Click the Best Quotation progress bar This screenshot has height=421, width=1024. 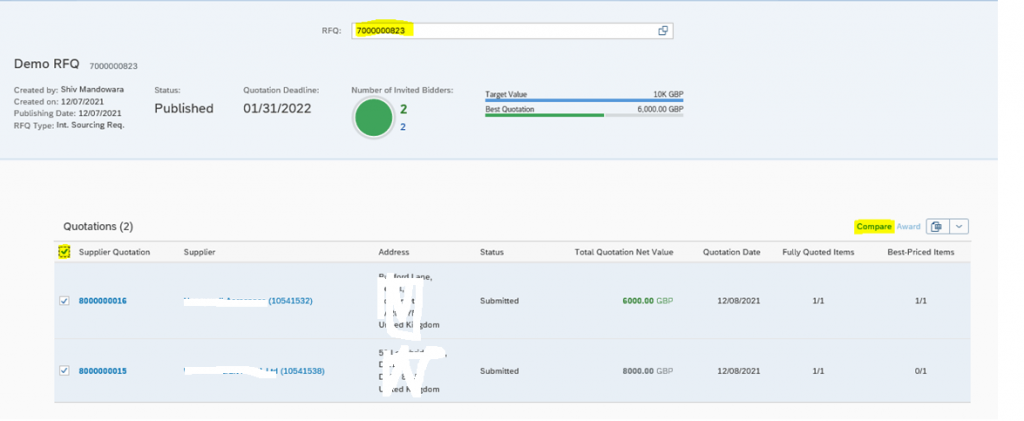tap(584, 115)
